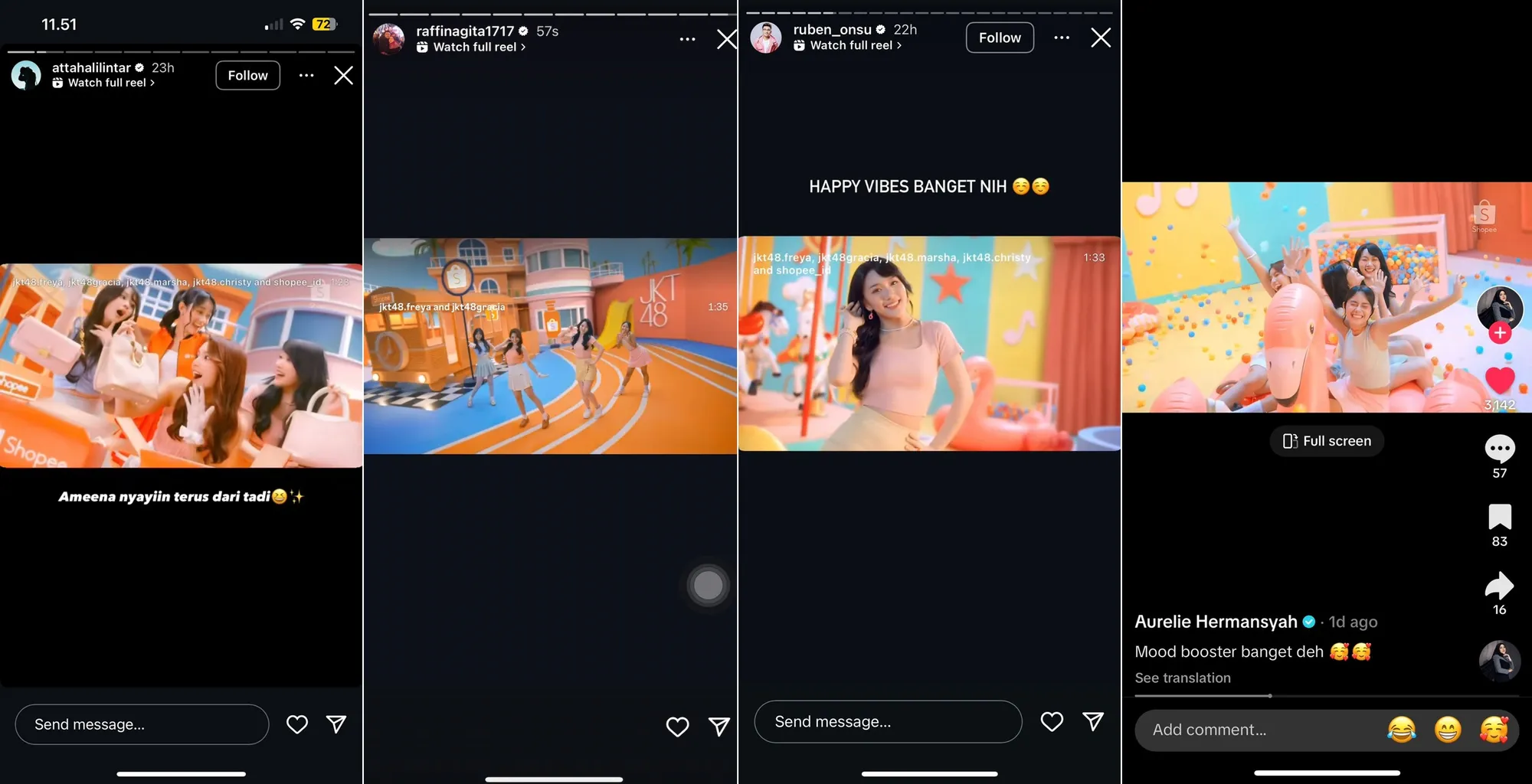Tap the cellular signal bars icon
This screenshot has width=1532, height=784.
coord(273,24)
